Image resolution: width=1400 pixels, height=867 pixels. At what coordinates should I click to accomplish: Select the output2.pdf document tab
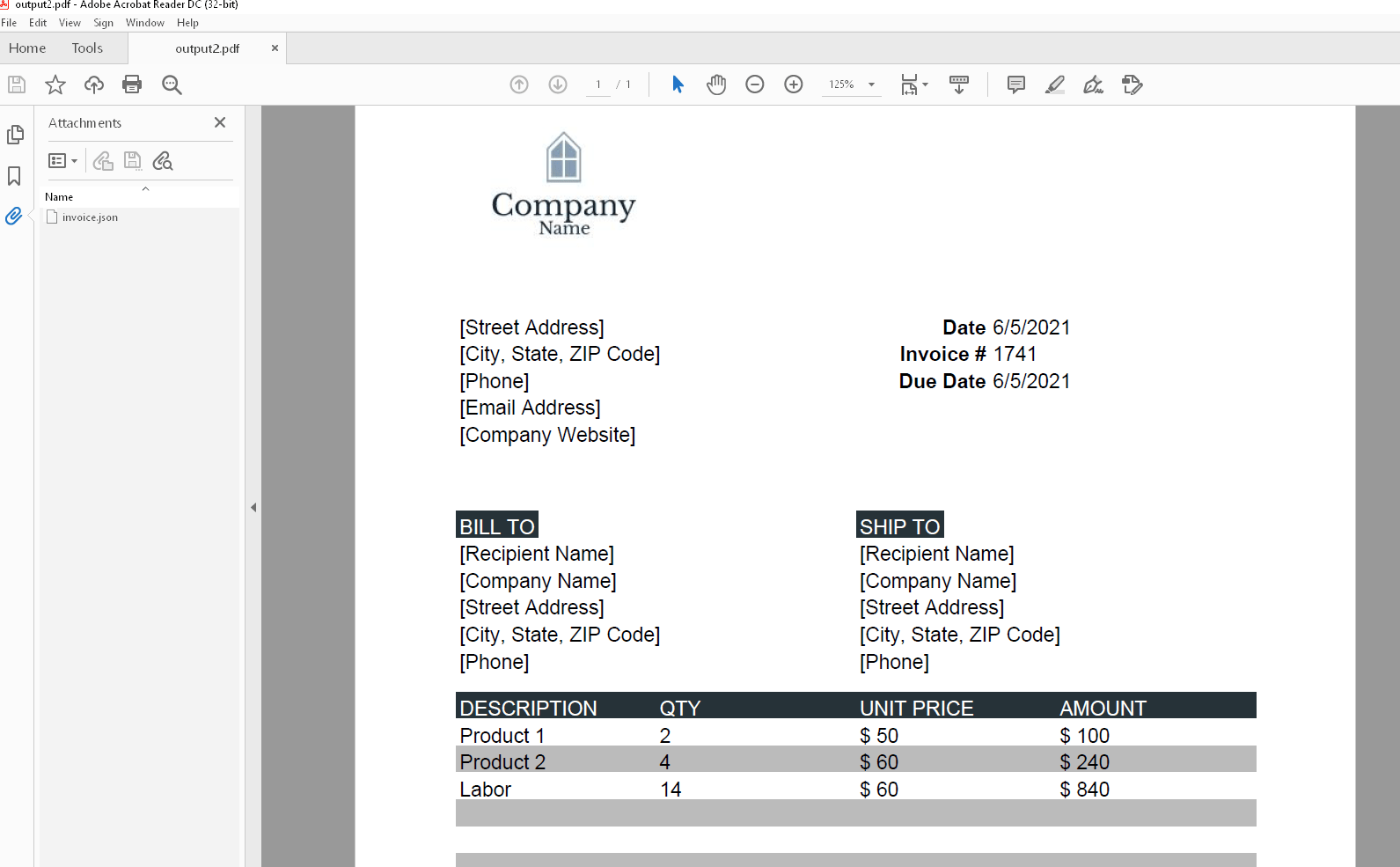click(207, 48)
